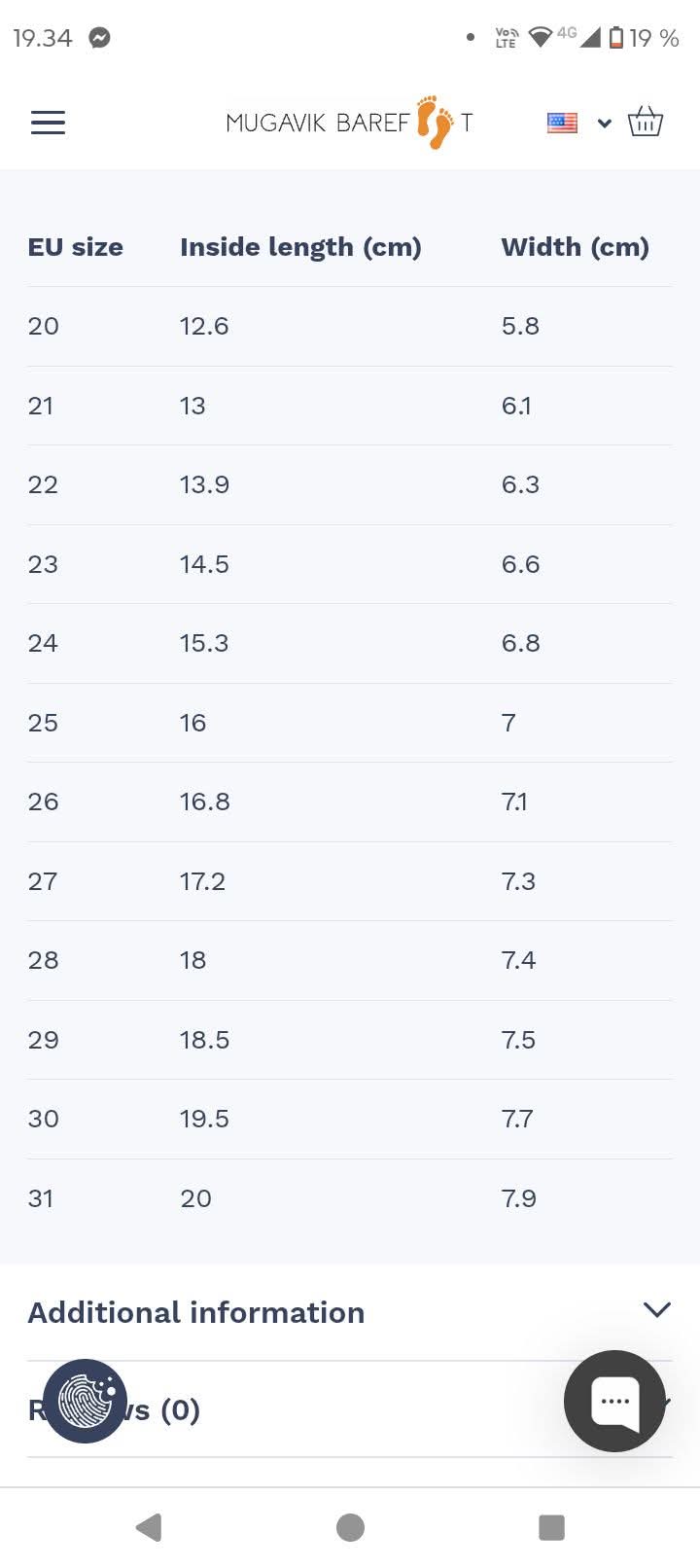The height and width of the screenshot is (1568, 700).
Task: Tap the Android home button
Action: point(350,1527)
